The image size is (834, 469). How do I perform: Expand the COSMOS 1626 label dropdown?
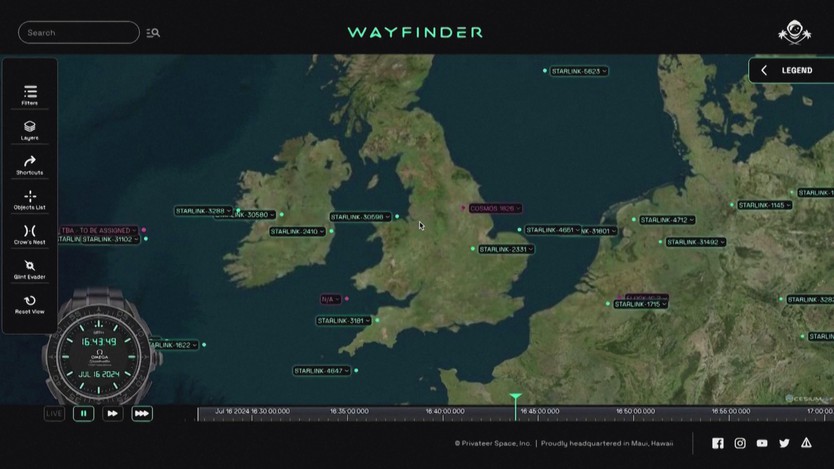tap(518, 208)
